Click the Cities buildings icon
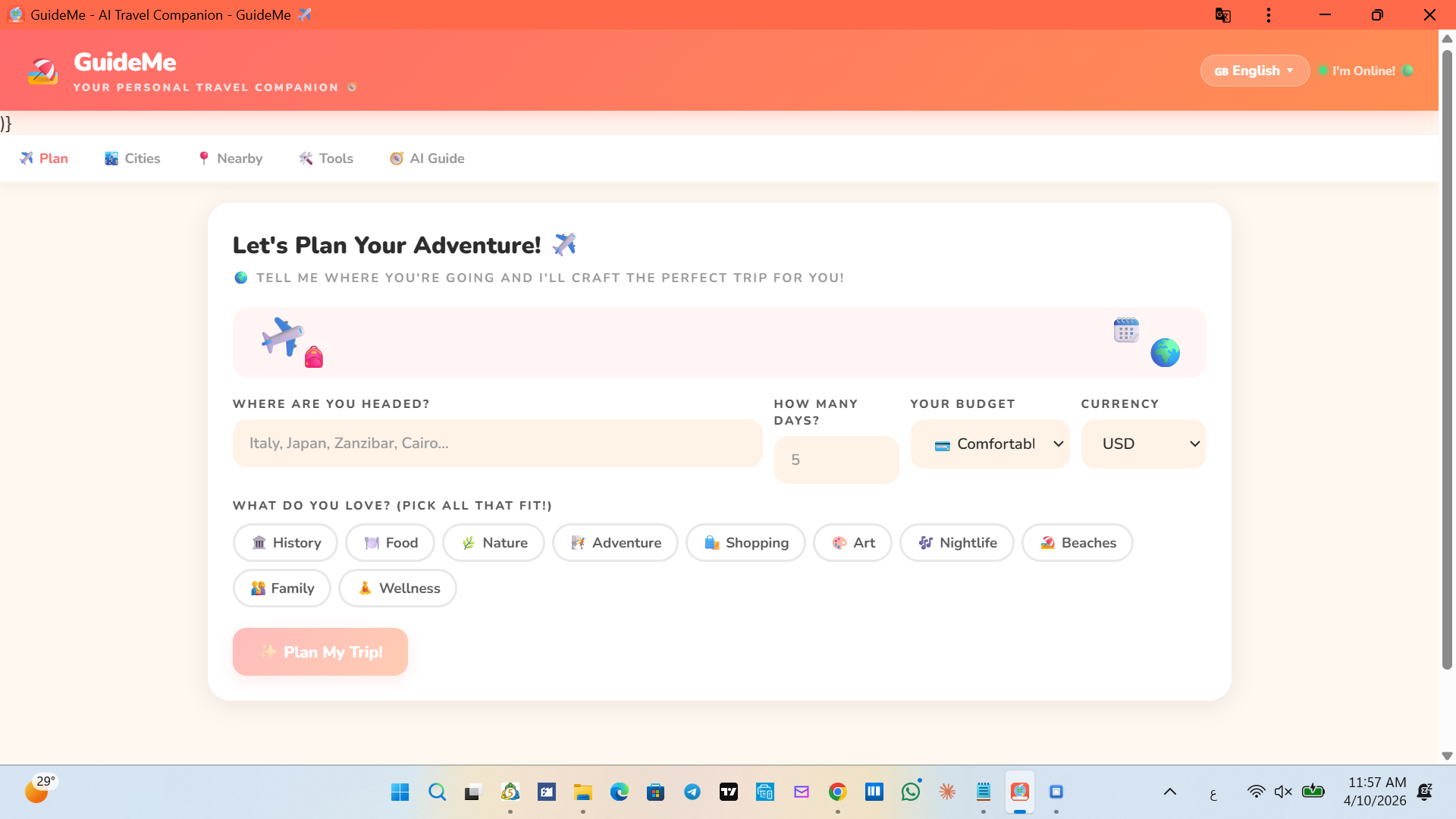 pyautogui.click(x=111, y=158)
